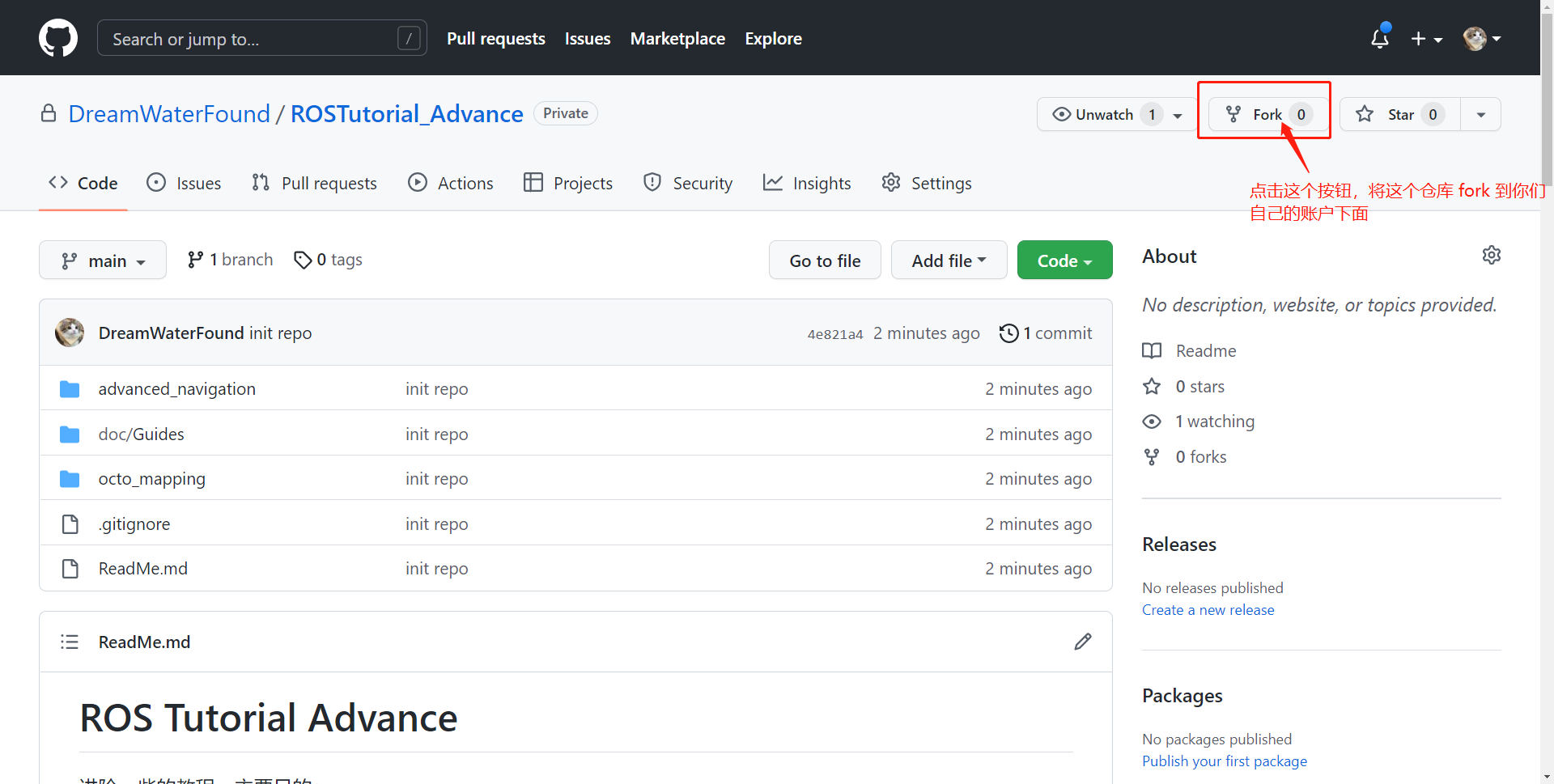
Task: Focus the Search or jump to field
Action: pos(262,38)
